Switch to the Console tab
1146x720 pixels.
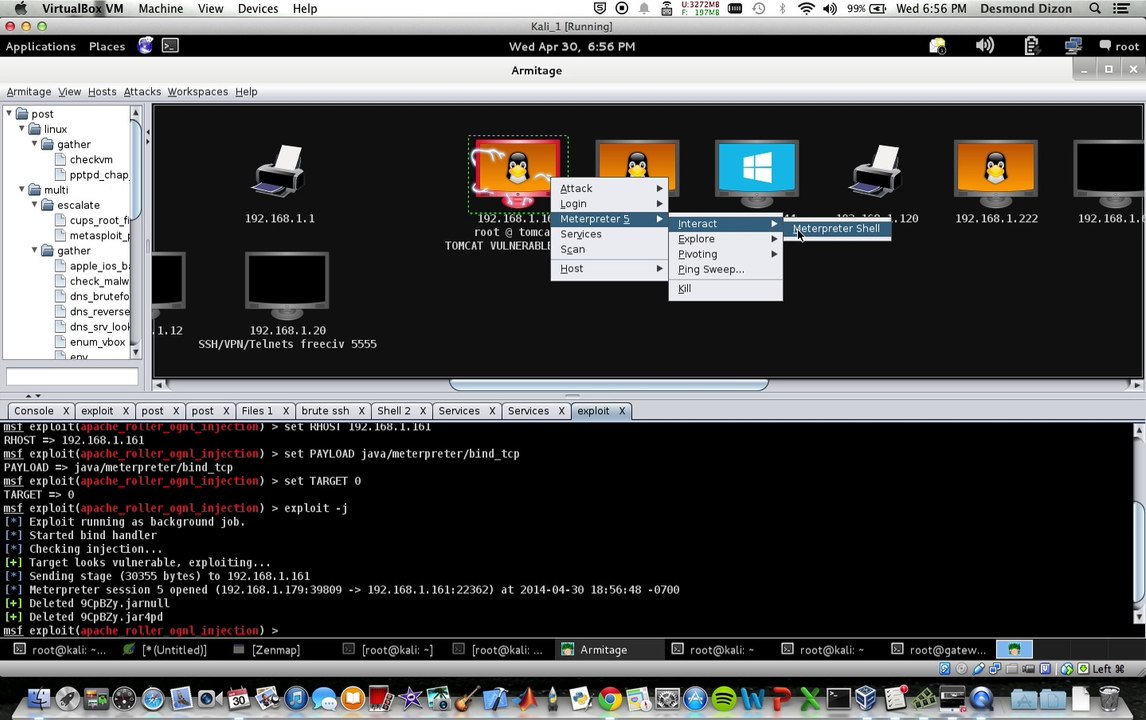tap(34, 411)
